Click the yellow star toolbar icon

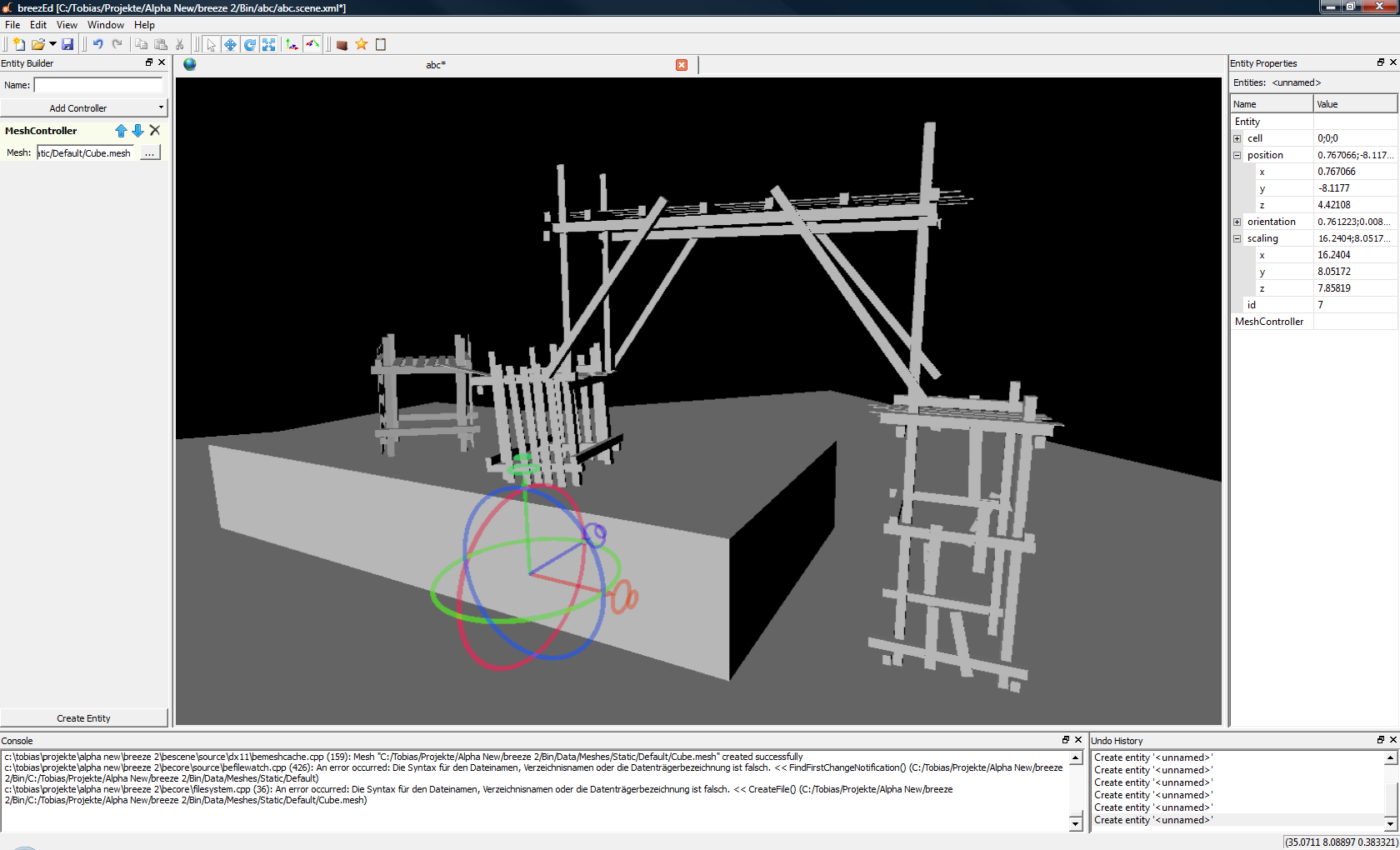tap(361, 44)
